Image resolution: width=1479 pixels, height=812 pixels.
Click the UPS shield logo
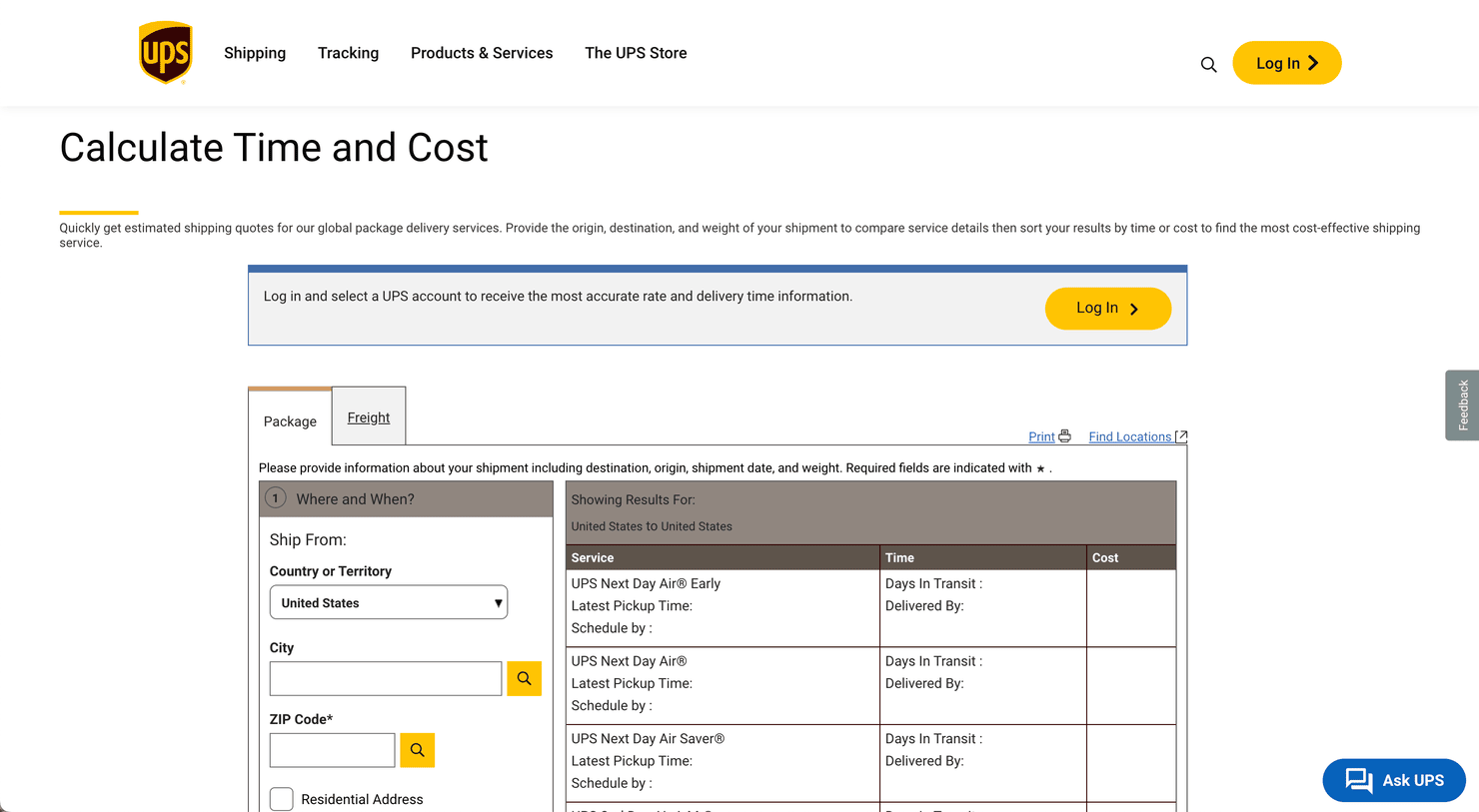click(x=165, y=53)
